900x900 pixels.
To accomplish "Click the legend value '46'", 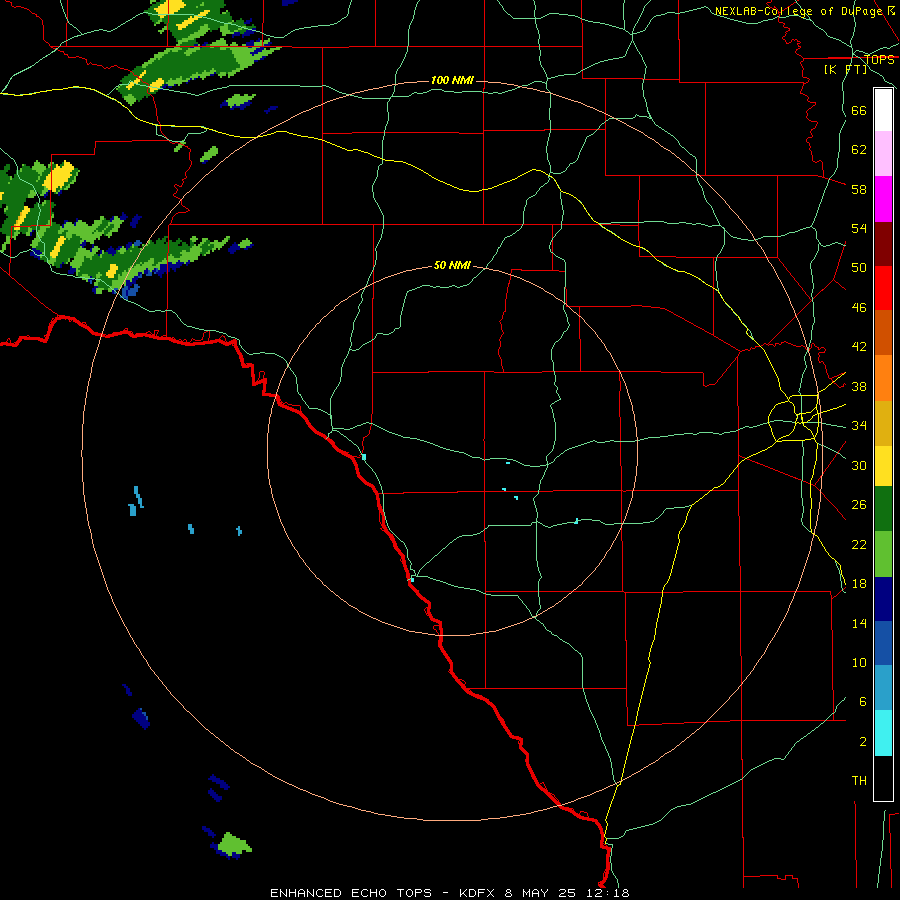I will (x=859, y=308).
